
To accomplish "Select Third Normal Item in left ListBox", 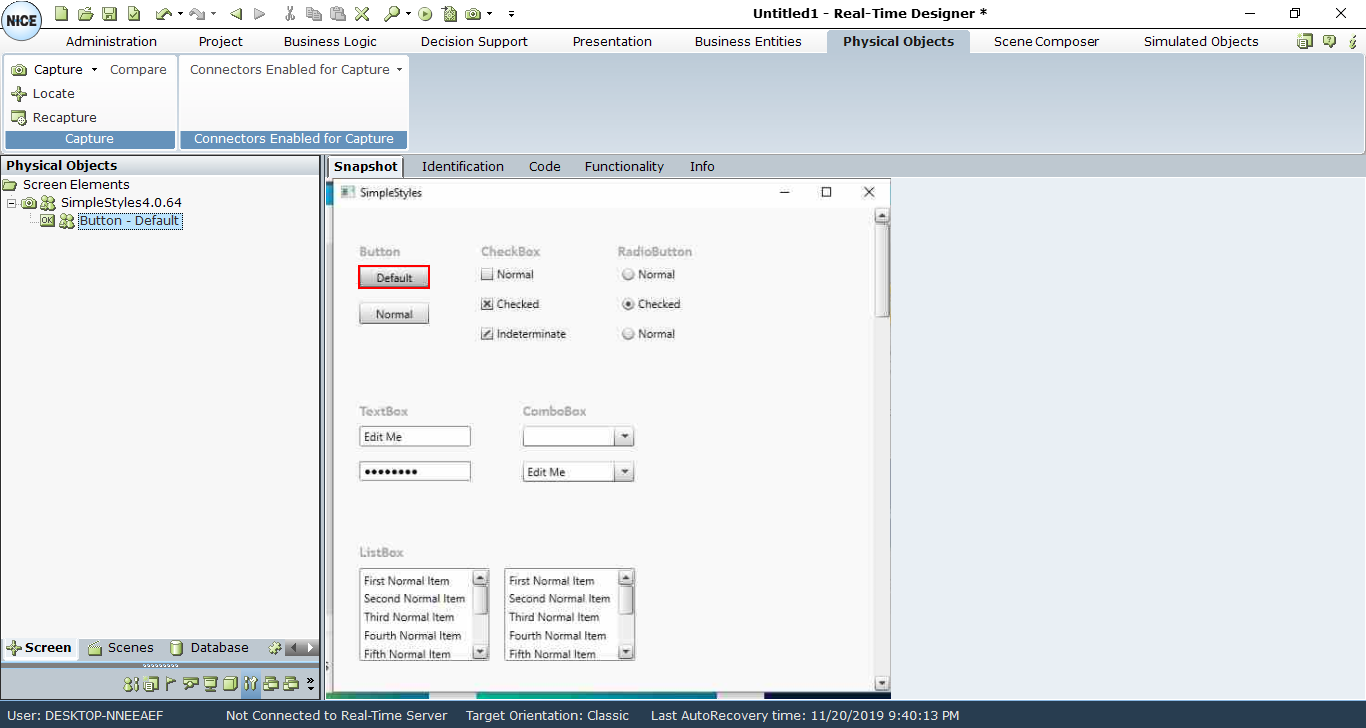I will (x=409, y=617).
